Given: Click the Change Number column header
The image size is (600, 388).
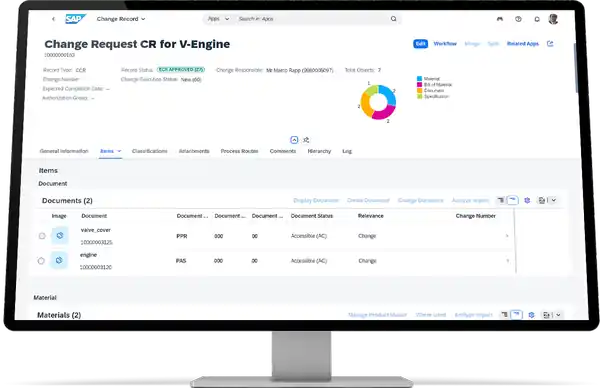Looking at the screenshot, I should [x=476, y=216].
